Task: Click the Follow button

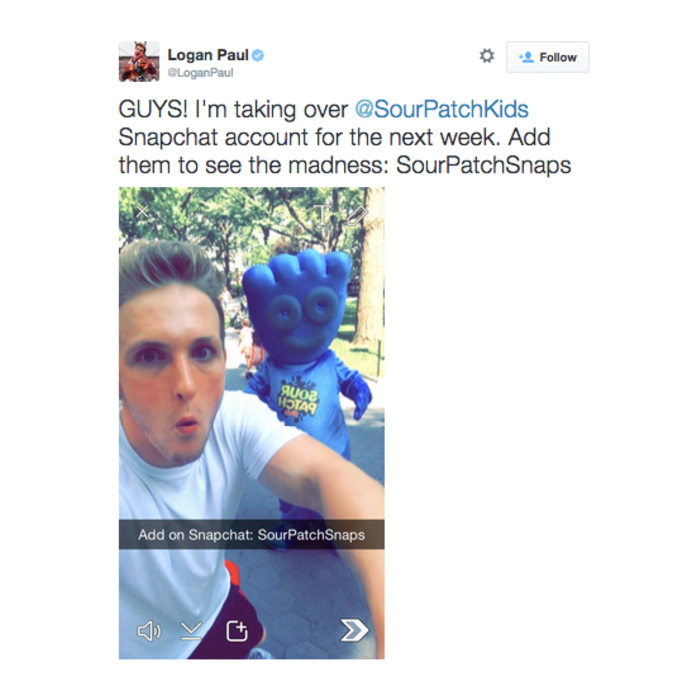Action: pyautogui.click(x=547, y=57)
